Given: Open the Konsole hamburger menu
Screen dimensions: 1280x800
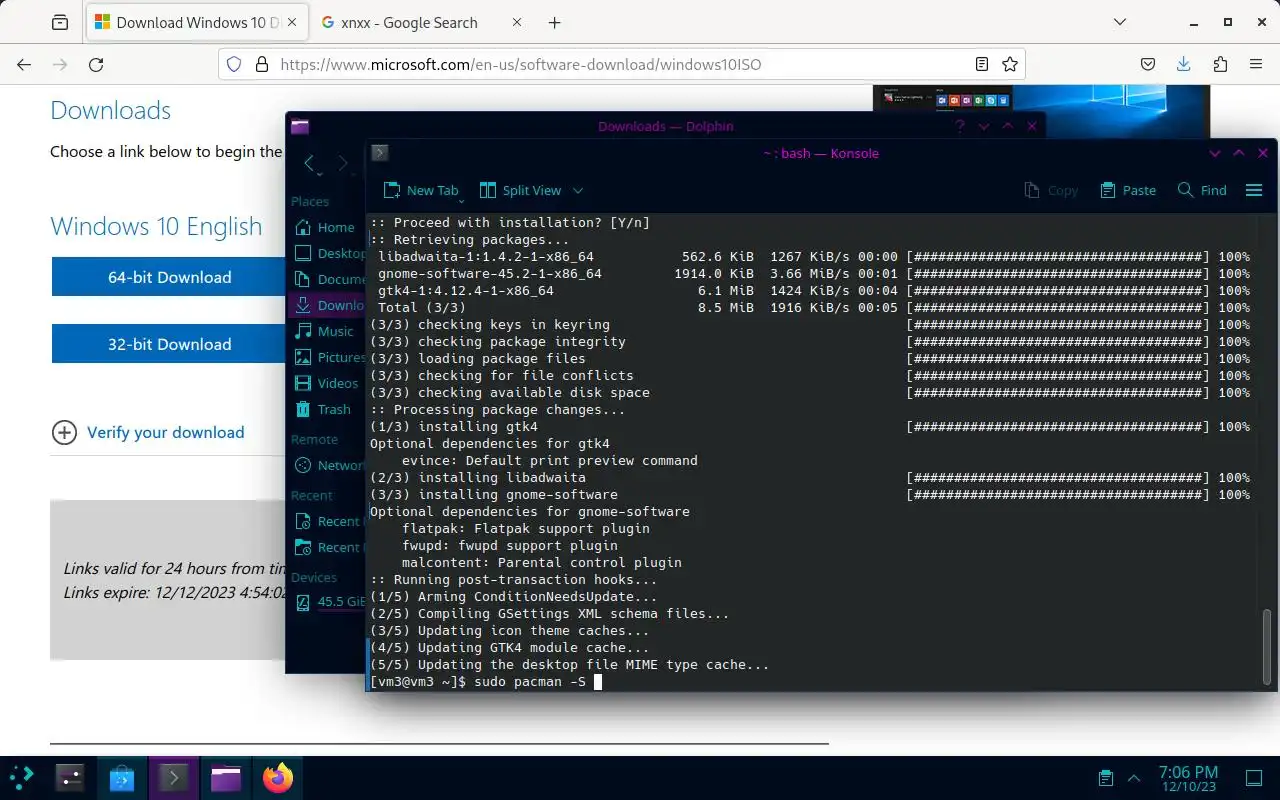Looking at the screenshot, I should point(1254,190).
